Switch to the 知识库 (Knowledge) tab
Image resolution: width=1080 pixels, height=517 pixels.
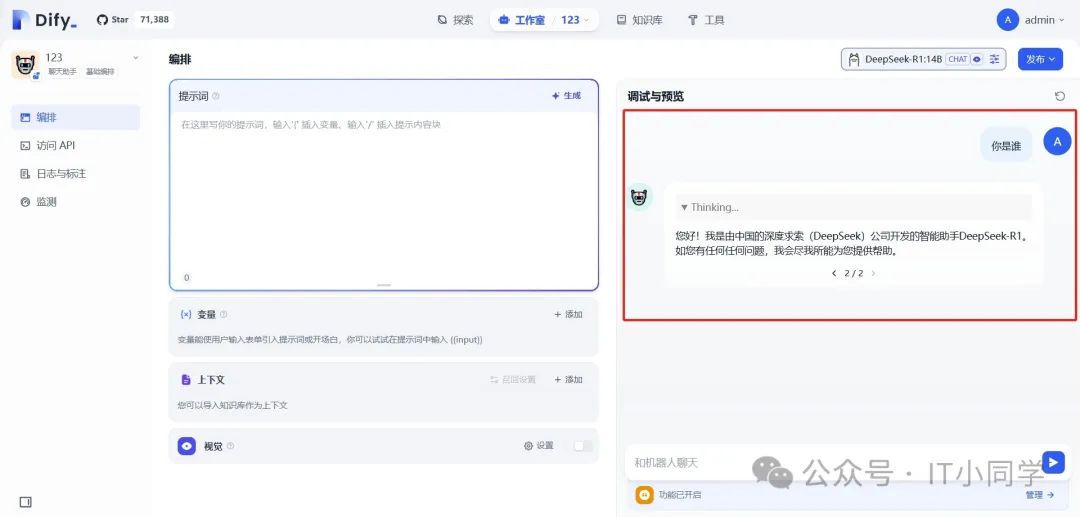pos(639,20)
